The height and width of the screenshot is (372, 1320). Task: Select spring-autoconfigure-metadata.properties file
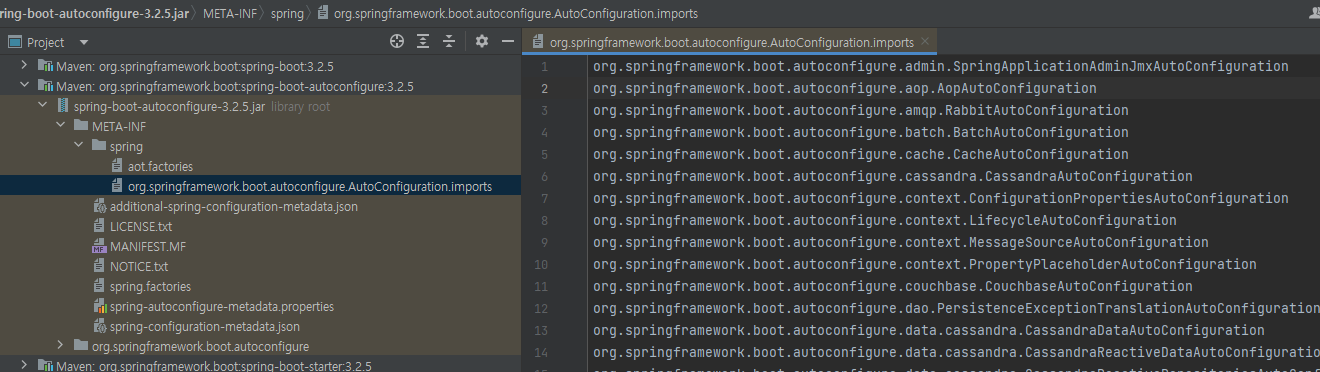click(x=222, y=306)
